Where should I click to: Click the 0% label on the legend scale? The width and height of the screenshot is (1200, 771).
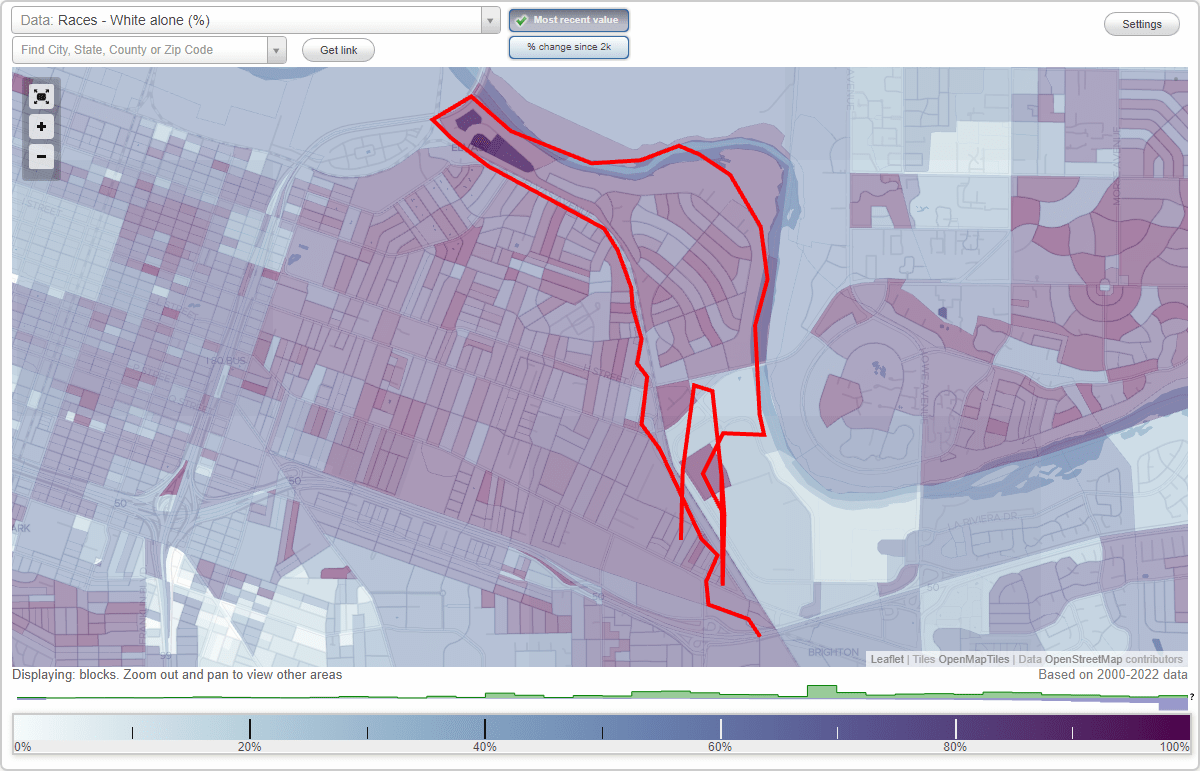[x=22, y=747]
